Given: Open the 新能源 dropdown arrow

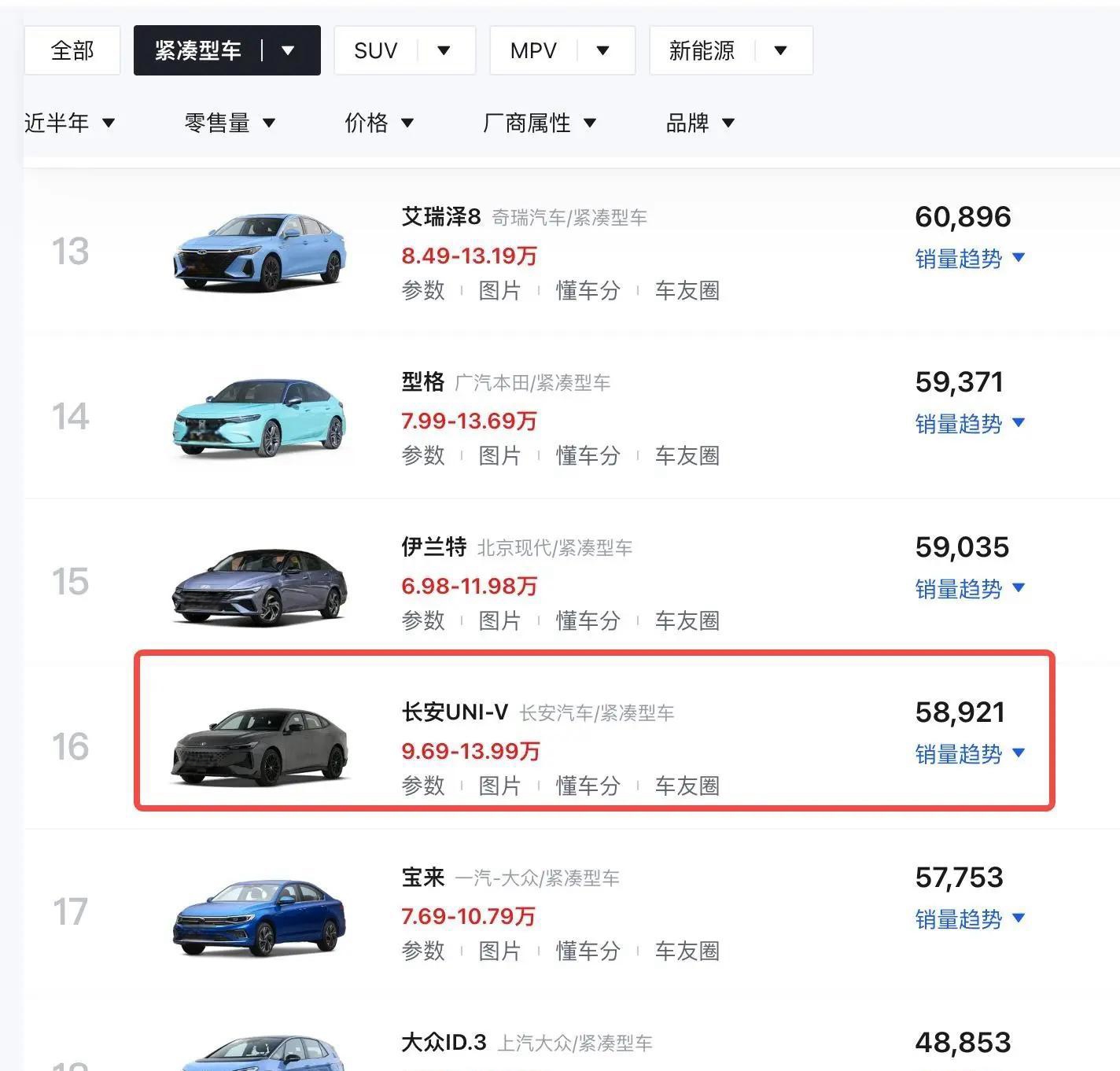Looking at the screenshot, I should pos(780,51).
